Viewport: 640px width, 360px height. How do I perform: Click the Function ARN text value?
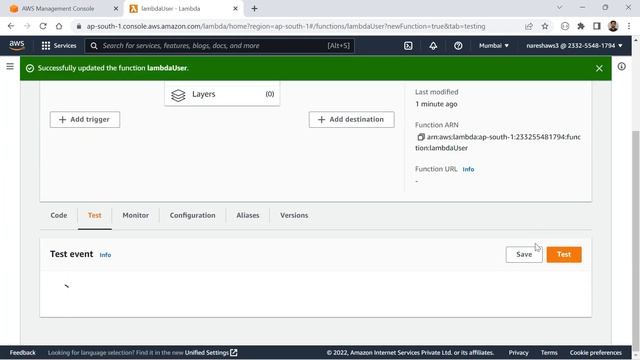(498, 142)
